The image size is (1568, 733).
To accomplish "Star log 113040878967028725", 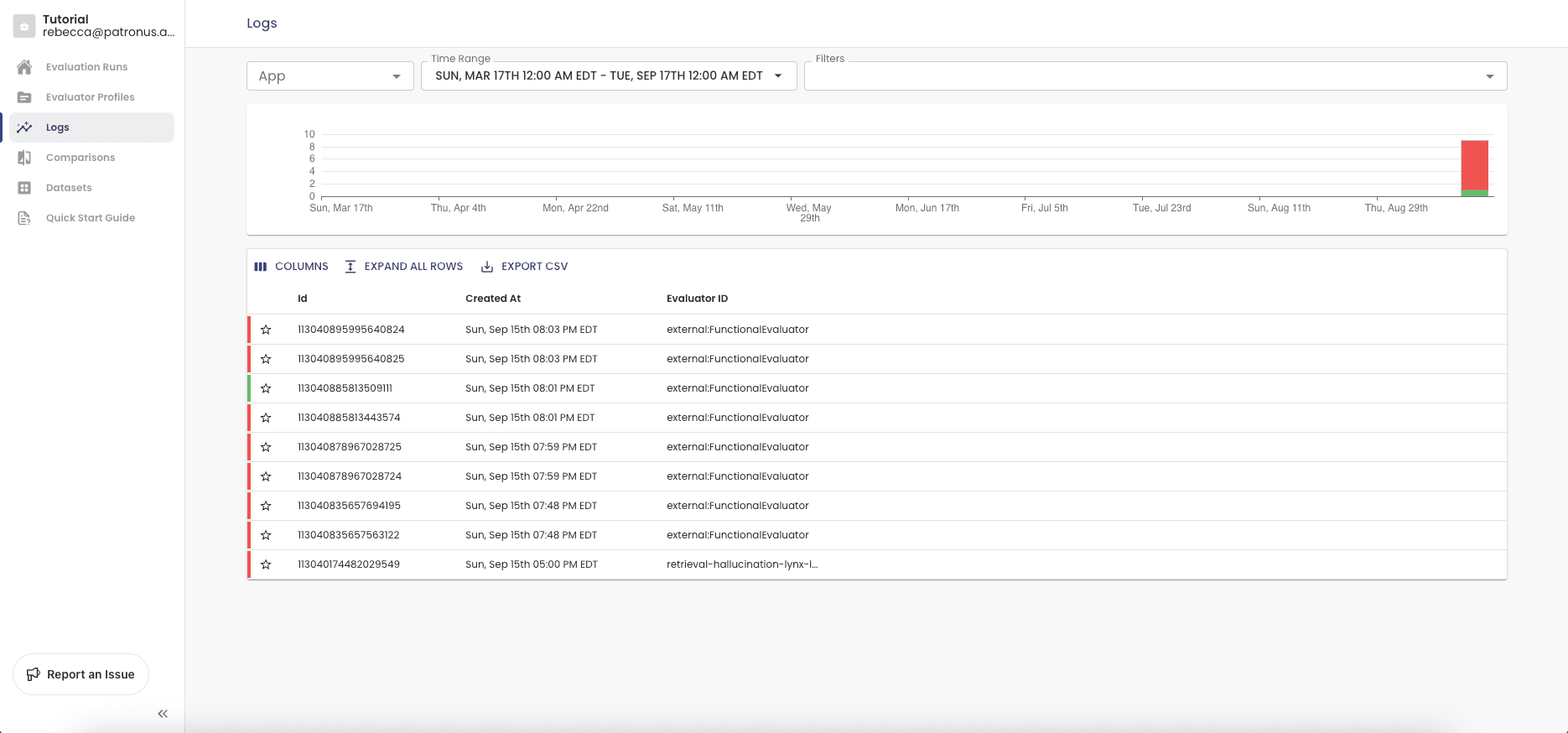I will (x=266, y=447).
